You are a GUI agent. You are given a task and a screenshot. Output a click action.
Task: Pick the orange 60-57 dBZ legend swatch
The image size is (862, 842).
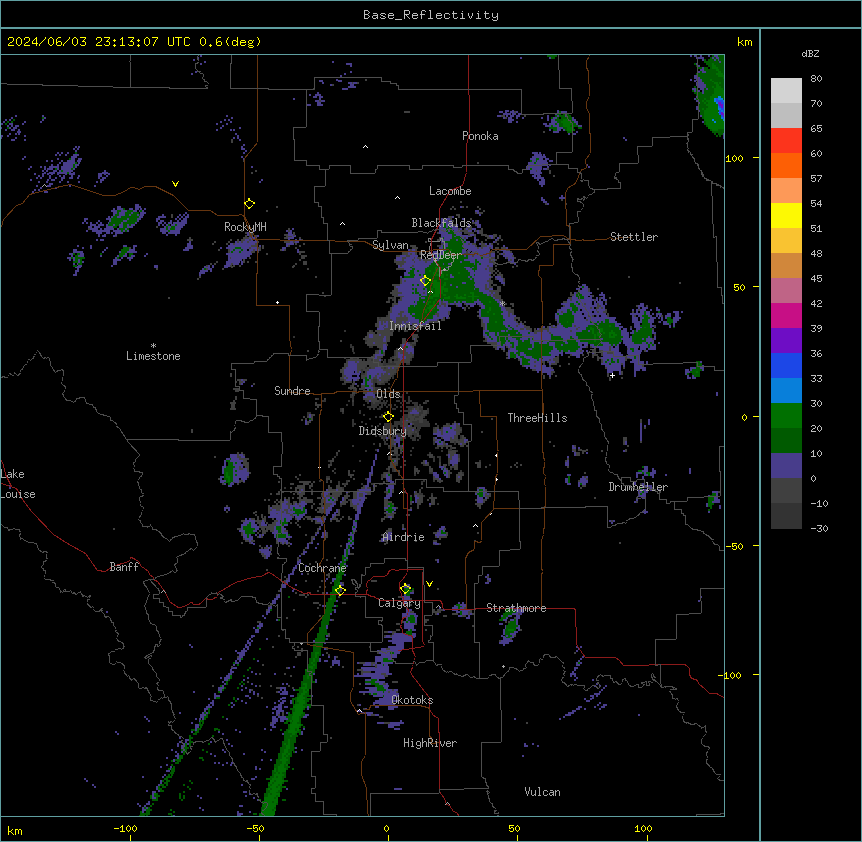point(786,165)
